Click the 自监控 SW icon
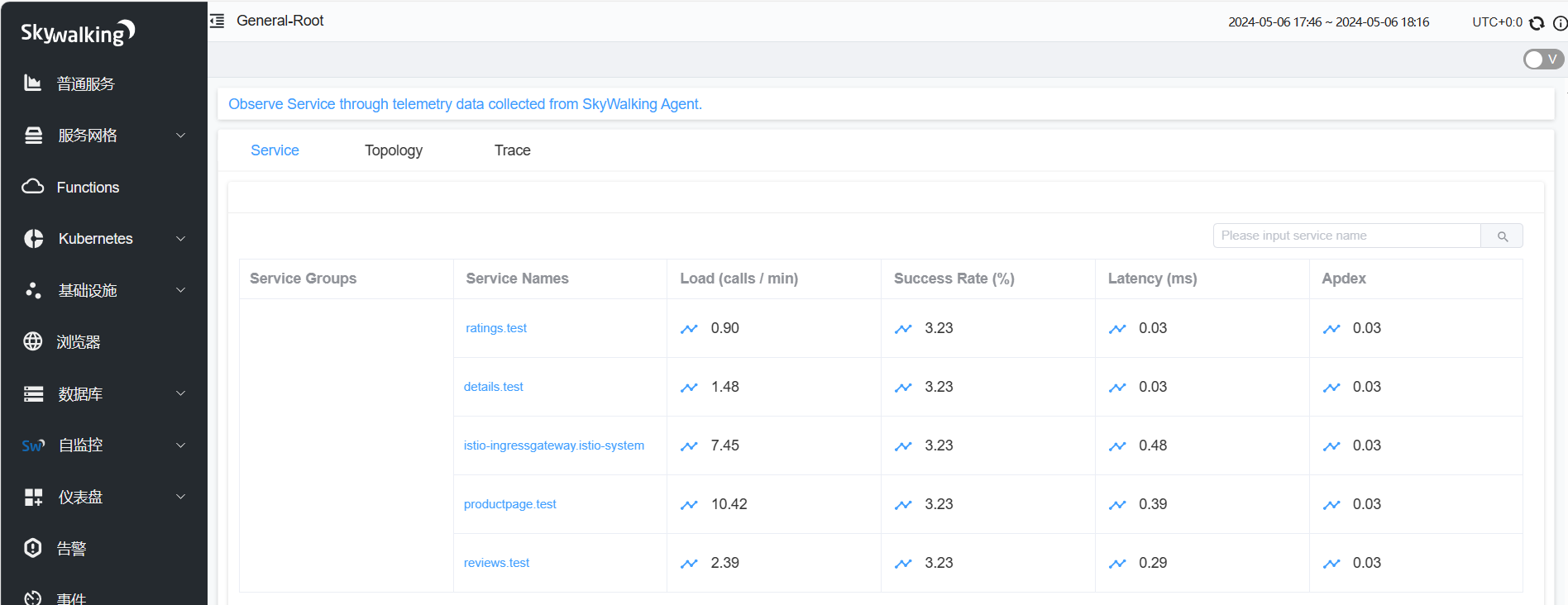This screenshot has height=605, width=1568. (x=33, y=445)
